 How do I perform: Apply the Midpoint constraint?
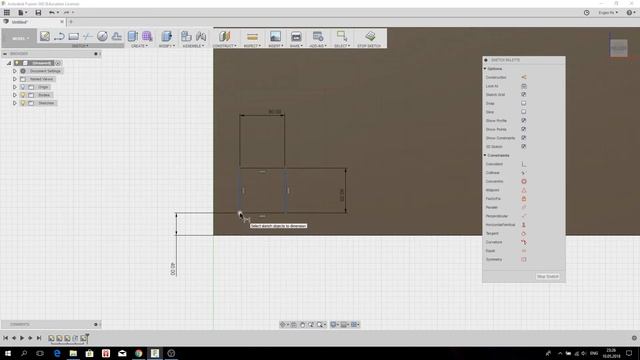click(x=524, y=190)
